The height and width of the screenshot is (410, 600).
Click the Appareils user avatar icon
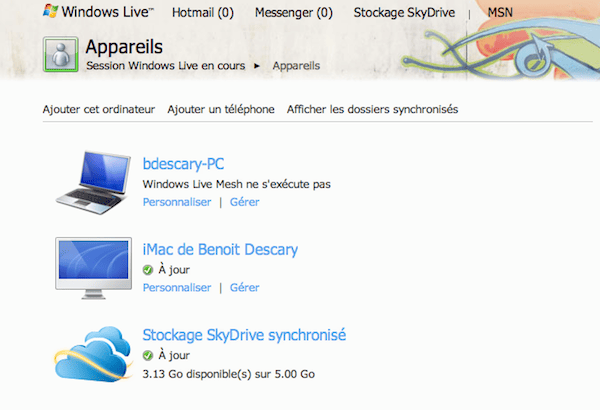coord(61,55)
